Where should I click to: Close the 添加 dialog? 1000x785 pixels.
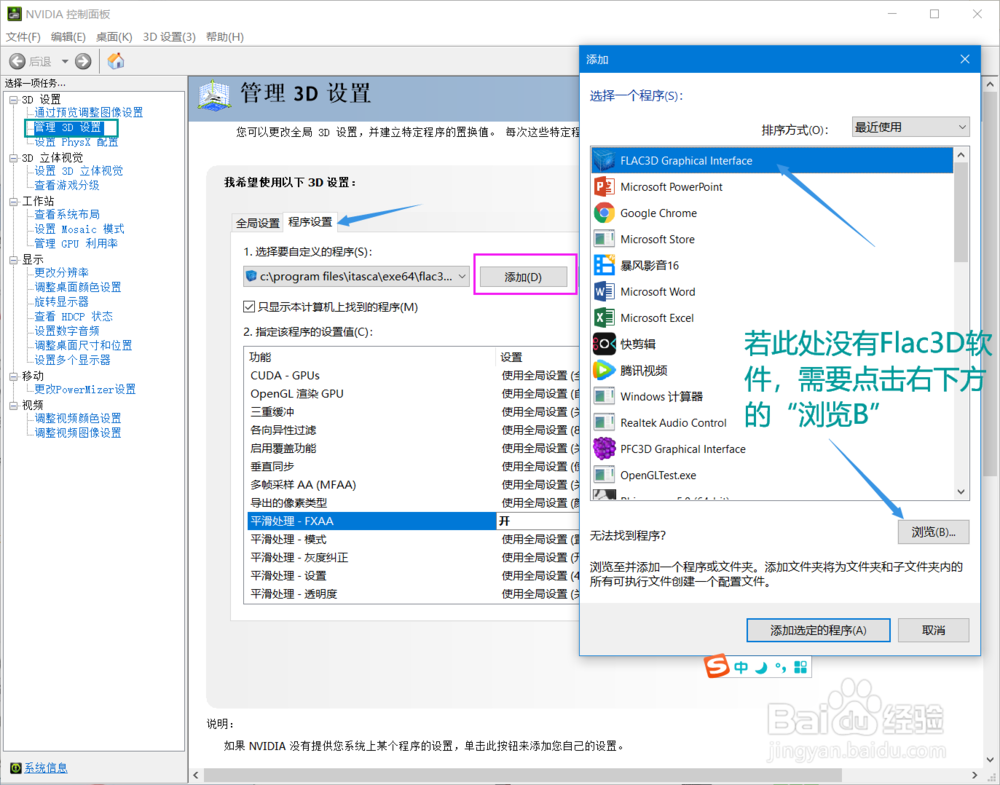coord(965,59)
